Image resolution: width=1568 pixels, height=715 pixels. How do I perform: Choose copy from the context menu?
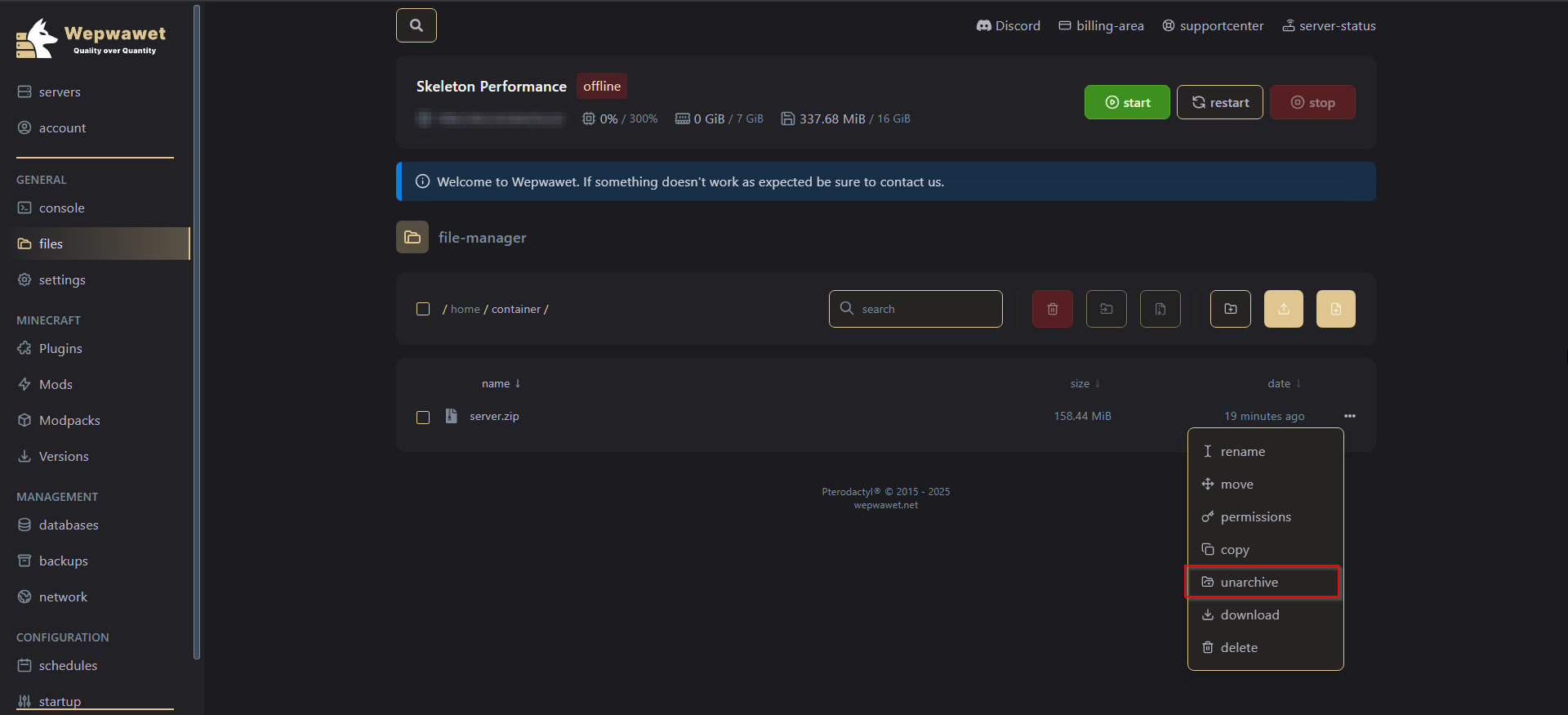[1265, 549]
